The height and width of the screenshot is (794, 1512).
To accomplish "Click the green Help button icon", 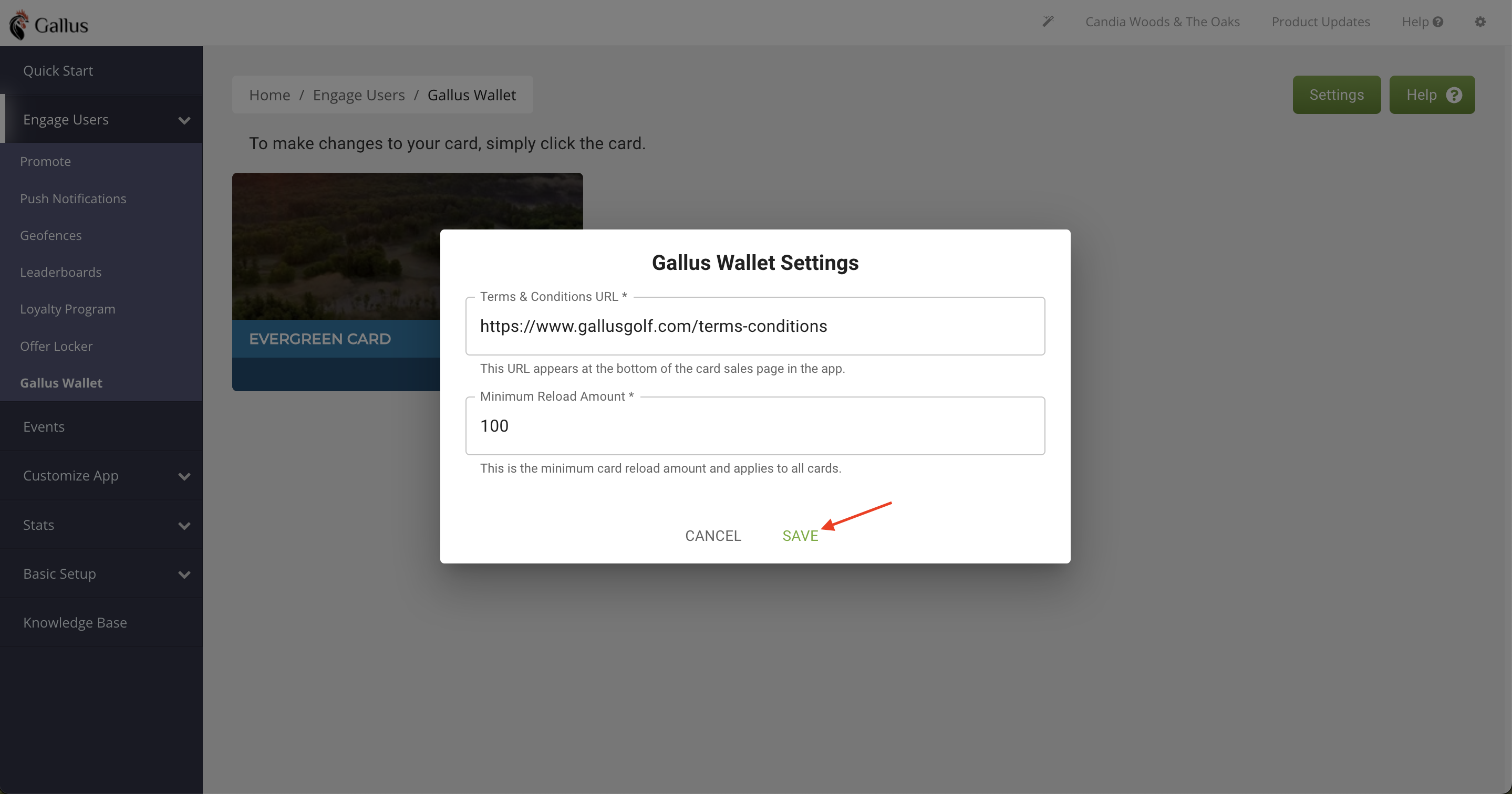I will tap(1454, 95).
